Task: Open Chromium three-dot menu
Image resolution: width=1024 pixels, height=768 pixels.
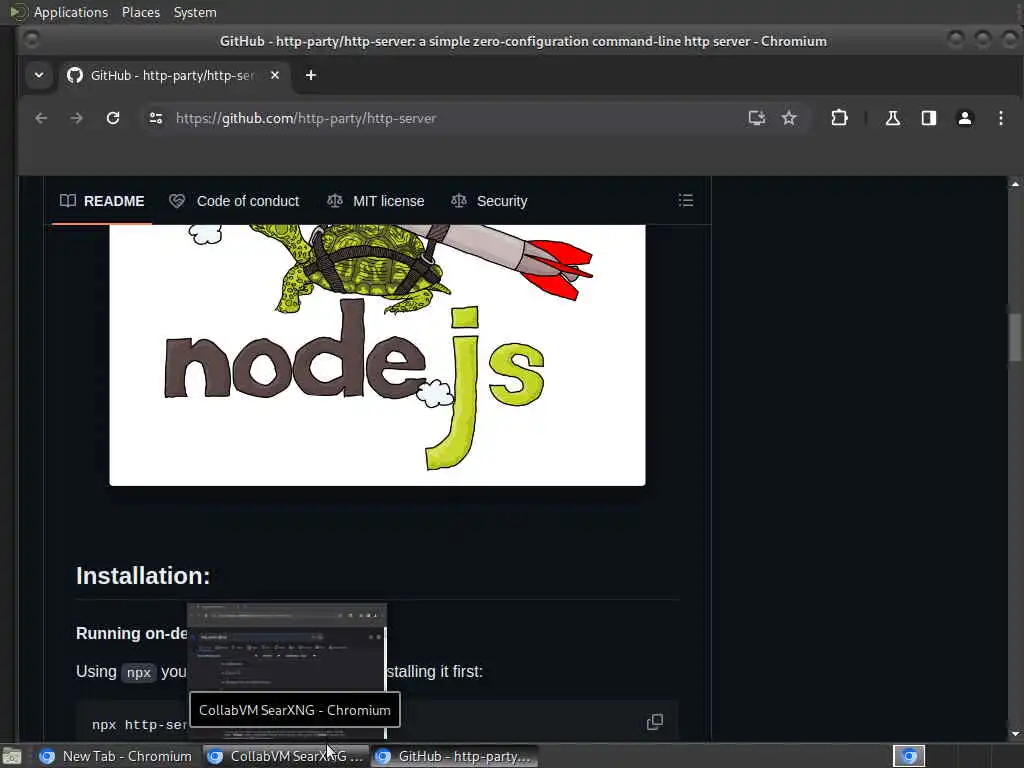Action: pos(1000,118)
